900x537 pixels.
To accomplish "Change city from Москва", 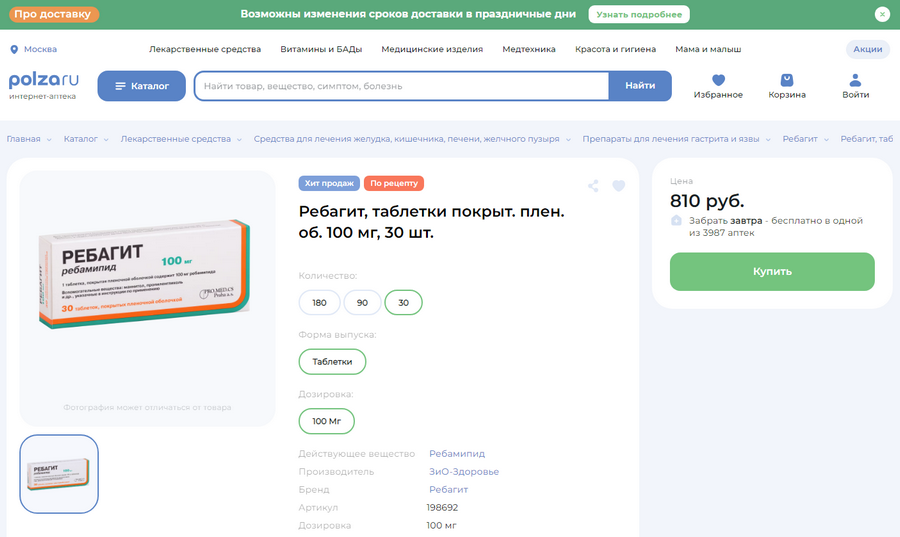I will tap(40, 49).
